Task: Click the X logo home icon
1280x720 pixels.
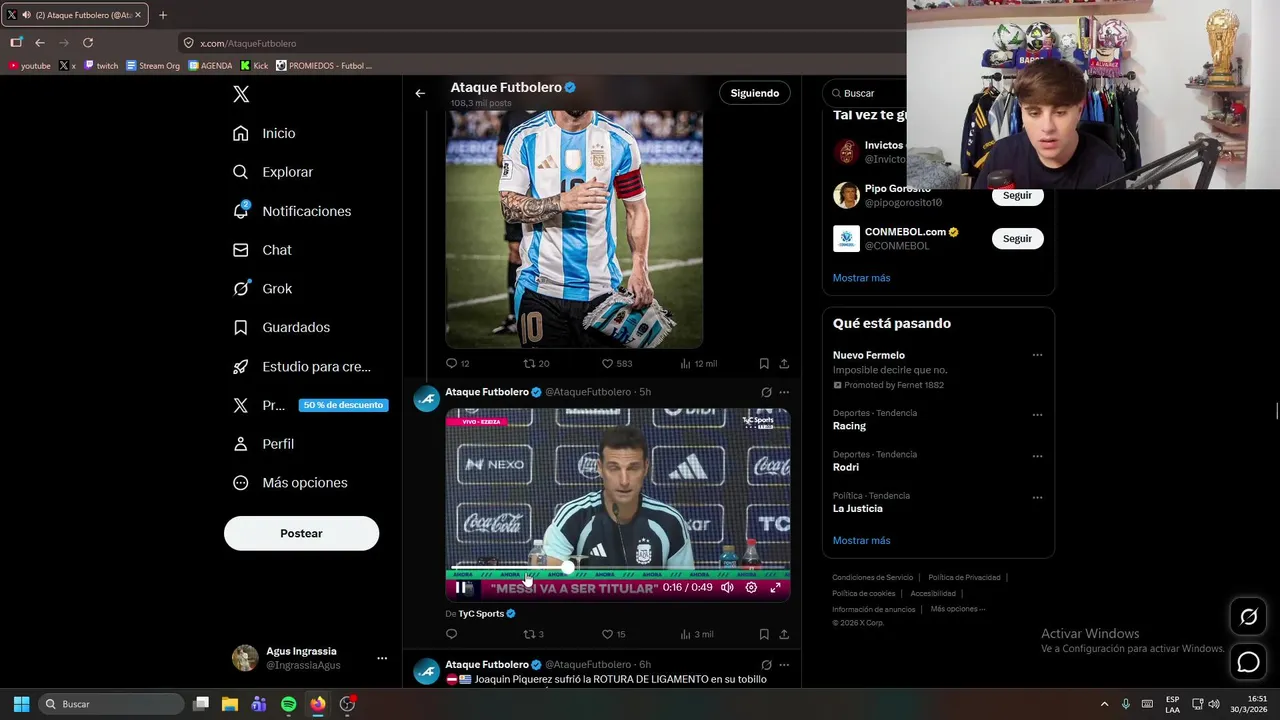Action: pos(241,94)
